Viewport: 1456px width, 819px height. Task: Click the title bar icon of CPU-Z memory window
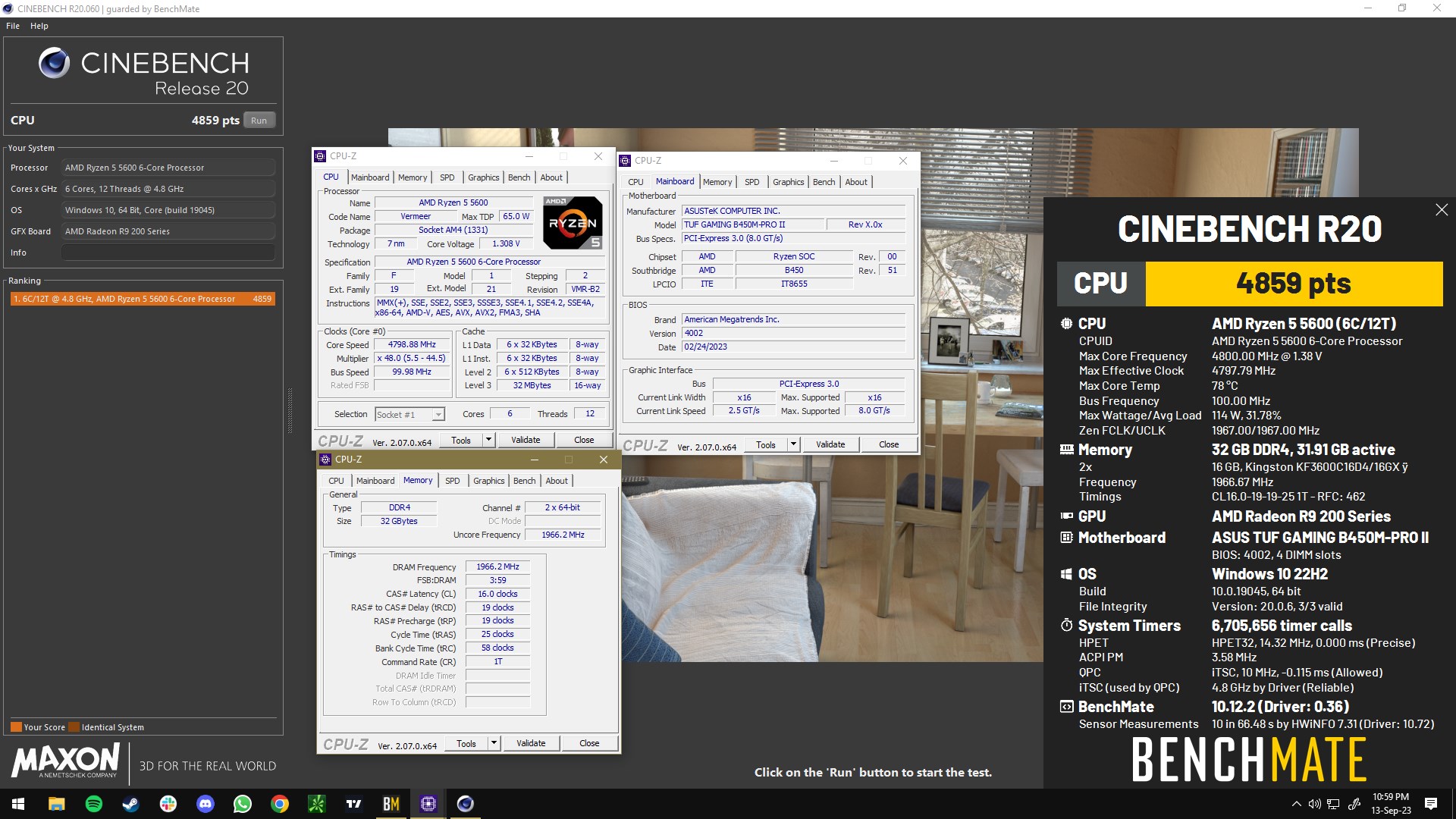coord(325,460)
